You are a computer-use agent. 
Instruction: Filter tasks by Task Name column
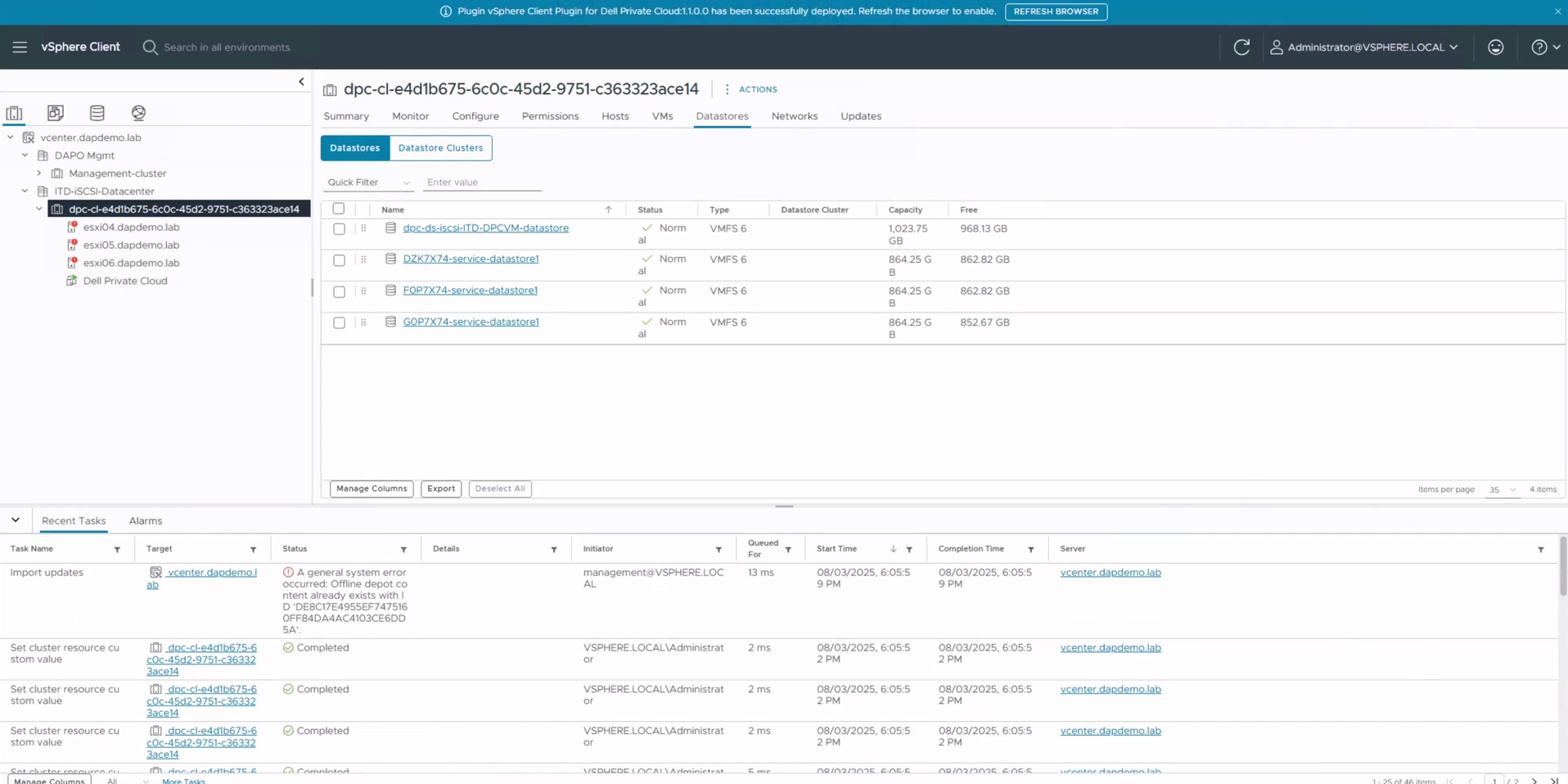point(117,550)
